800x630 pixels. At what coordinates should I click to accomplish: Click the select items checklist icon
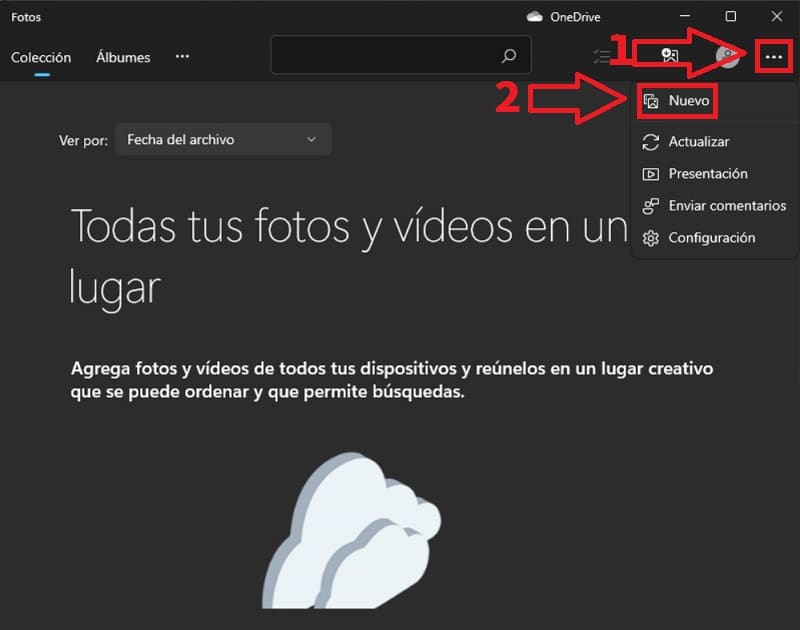[602, 56]
